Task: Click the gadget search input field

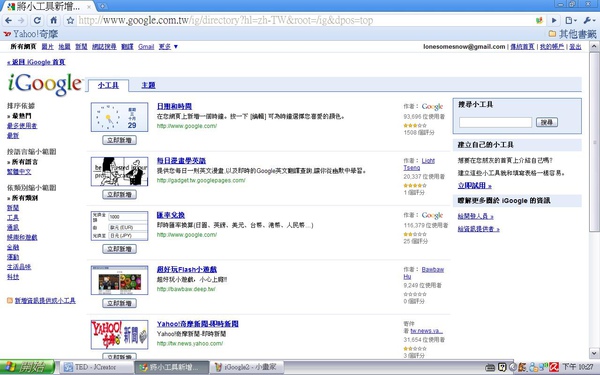Action: [x=495, y=122]
